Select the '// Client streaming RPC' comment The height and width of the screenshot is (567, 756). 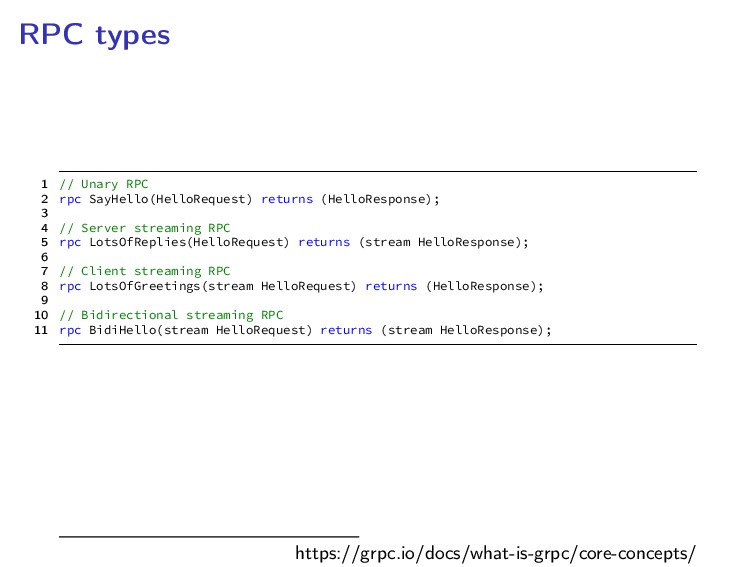click(x=145, y=271)
